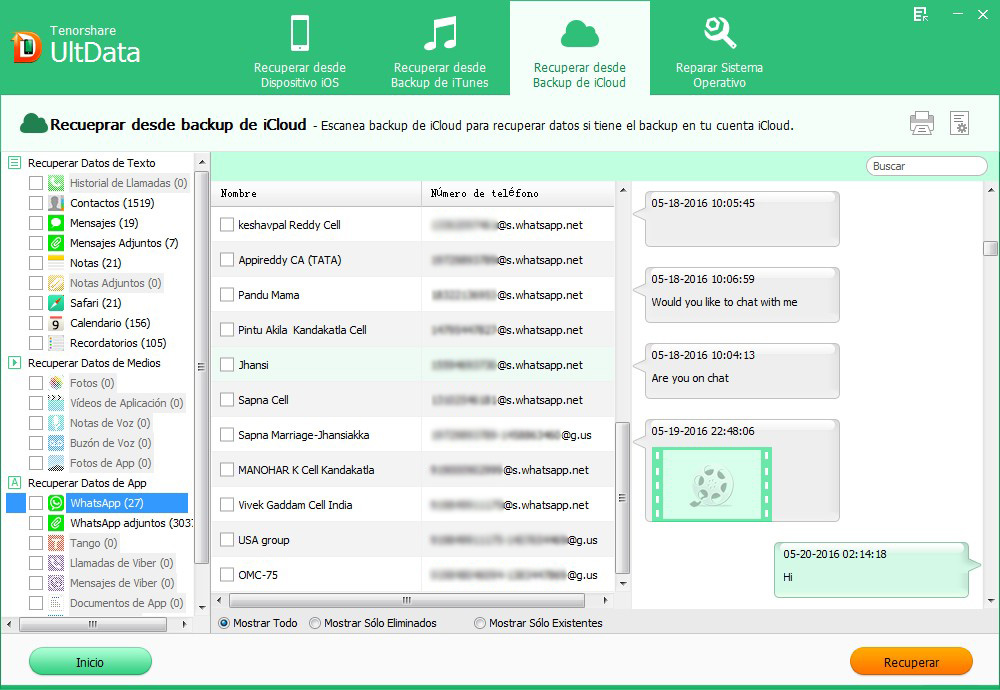Select the Mostrar Todo radio button
1000x690 pixels.
click(224, 623)
